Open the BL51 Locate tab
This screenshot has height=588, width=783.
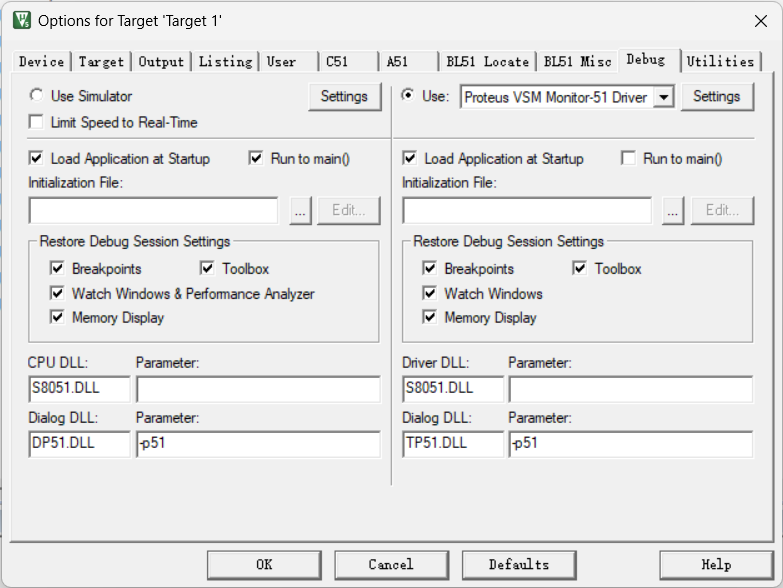(488, 62)
